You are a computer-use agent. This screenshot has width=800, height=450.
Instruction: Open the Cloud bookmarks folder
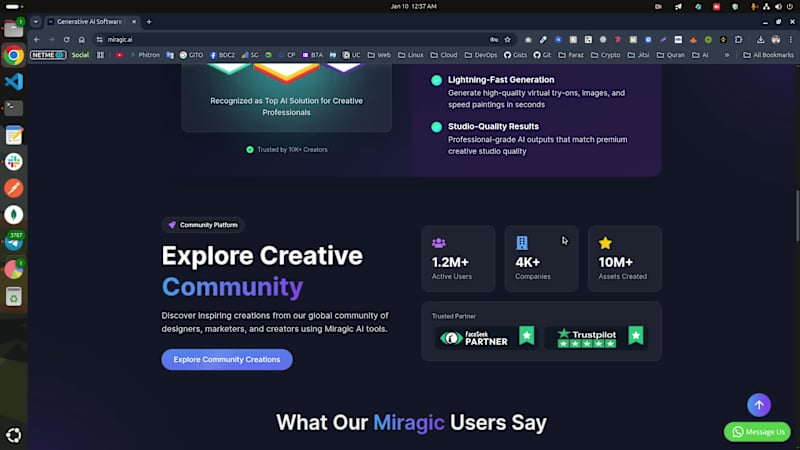click(x=444, y=55)
